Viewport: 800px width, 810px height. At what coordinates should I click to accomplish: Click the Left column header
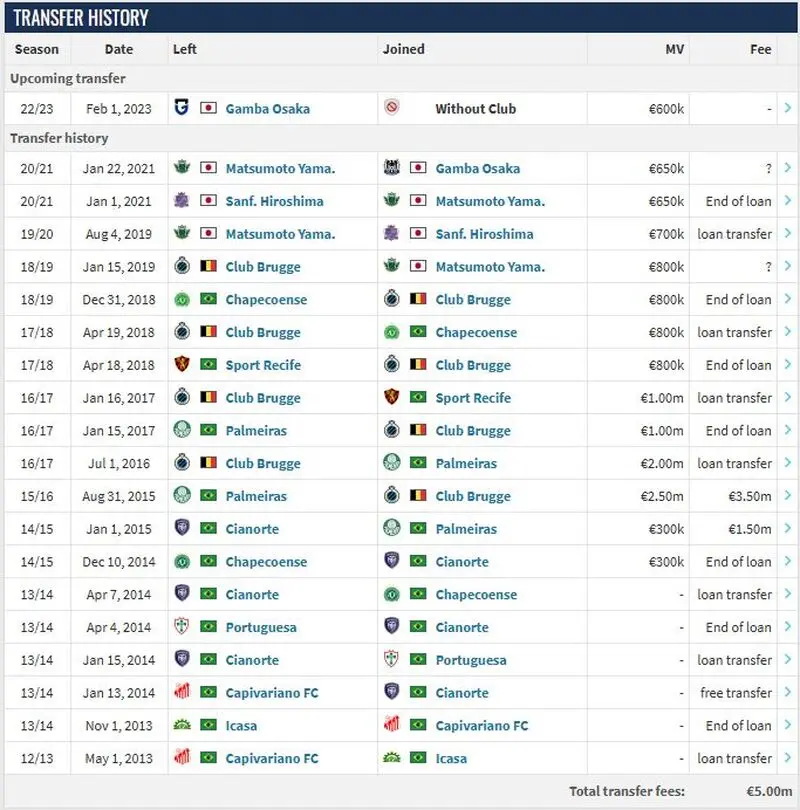tap(184, 49)
